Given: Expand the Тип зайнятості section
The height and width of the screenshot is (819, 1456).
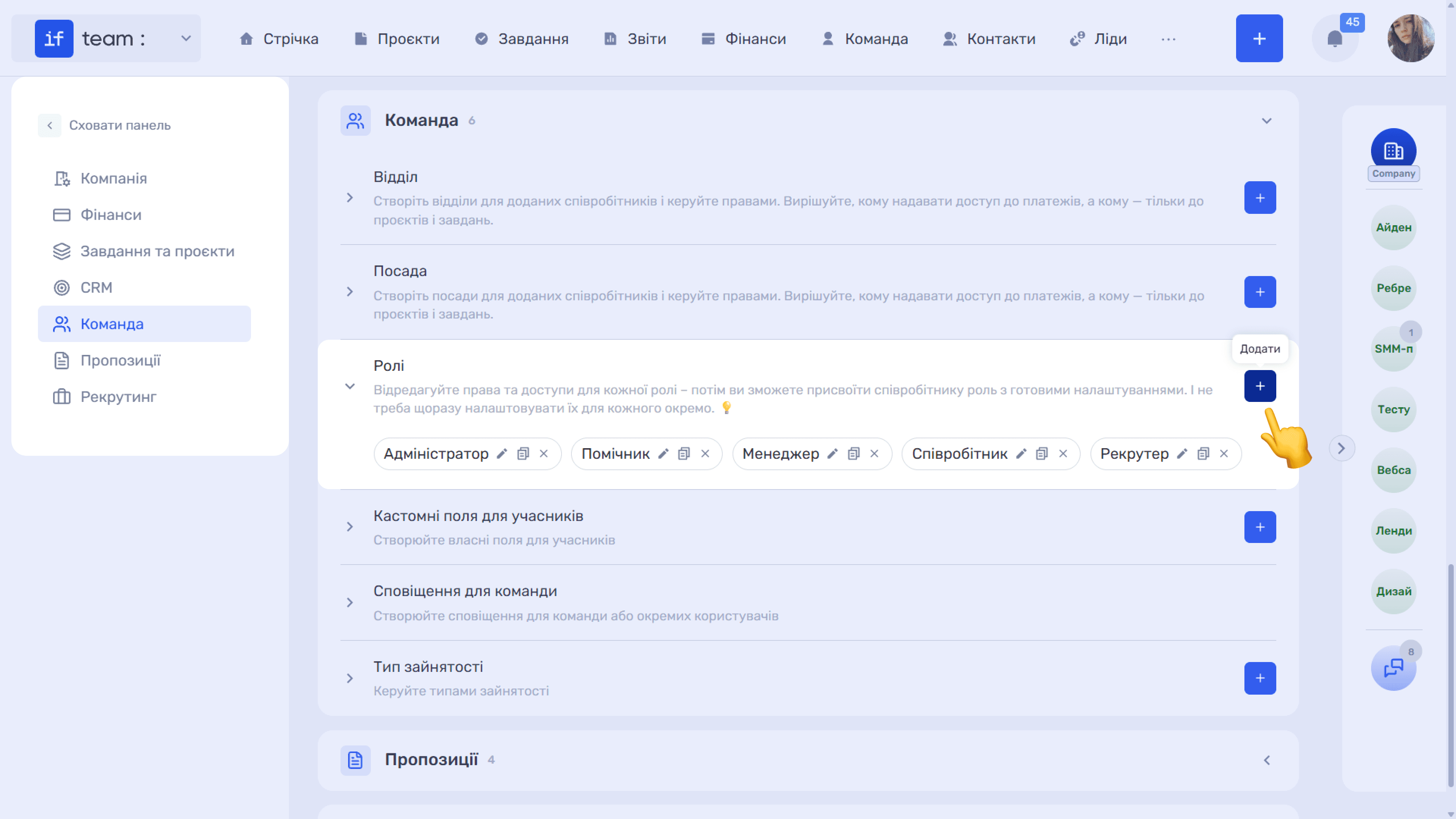Looking at the screenshot, I should point(350,678).
